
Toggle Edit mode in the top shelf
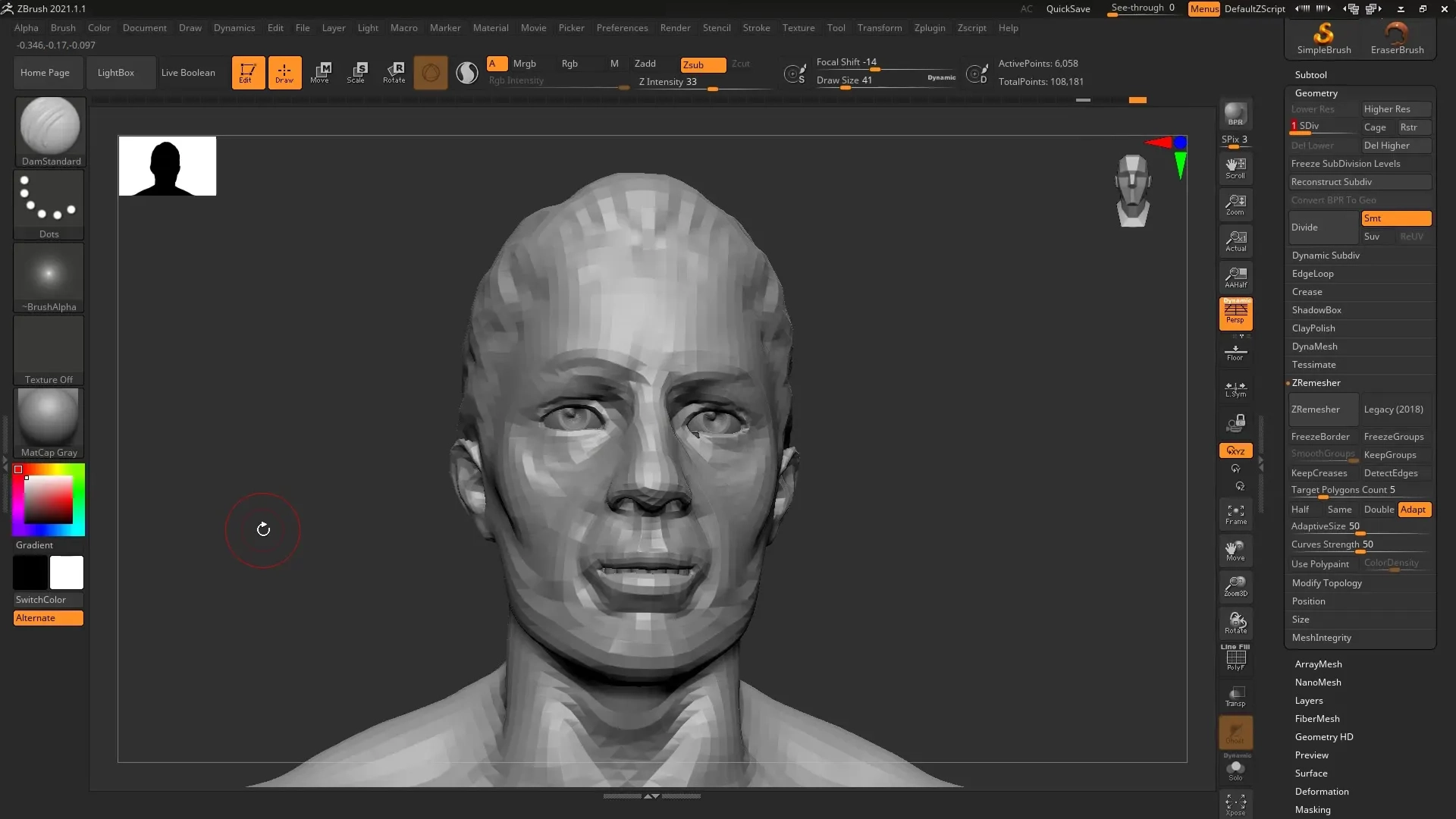(248, 72)
